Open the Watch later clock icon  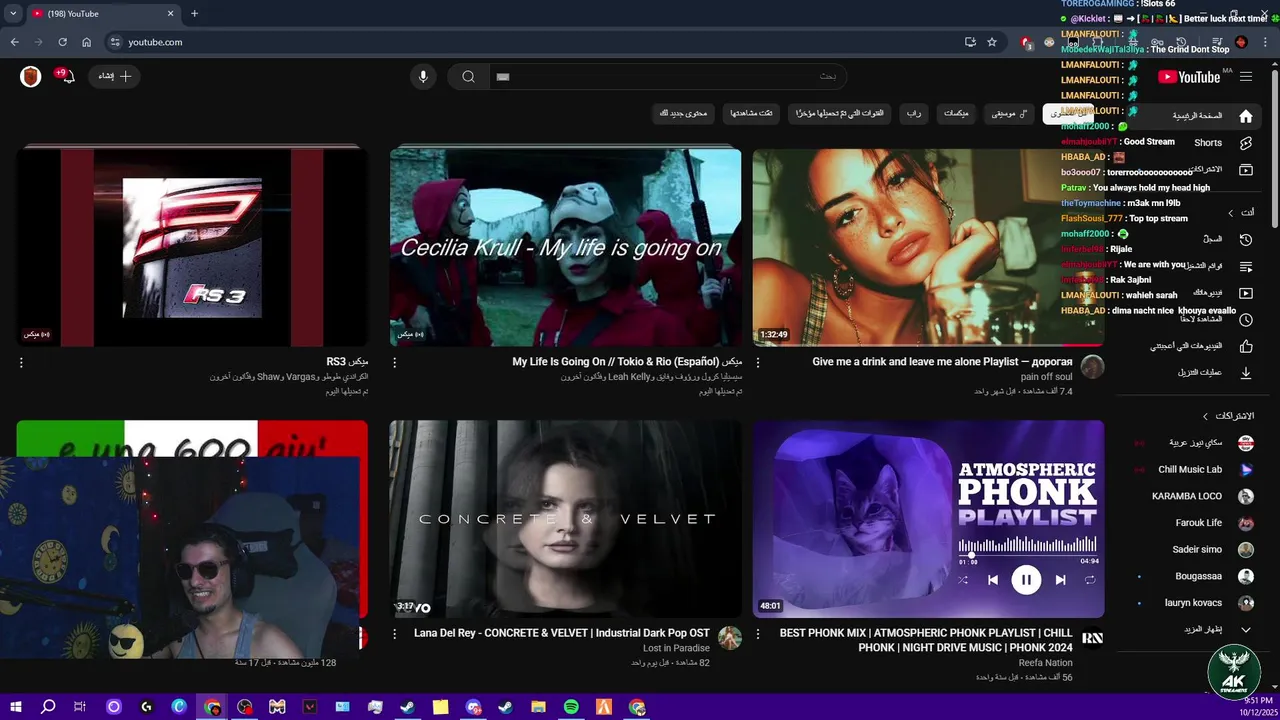point(1245,320)
